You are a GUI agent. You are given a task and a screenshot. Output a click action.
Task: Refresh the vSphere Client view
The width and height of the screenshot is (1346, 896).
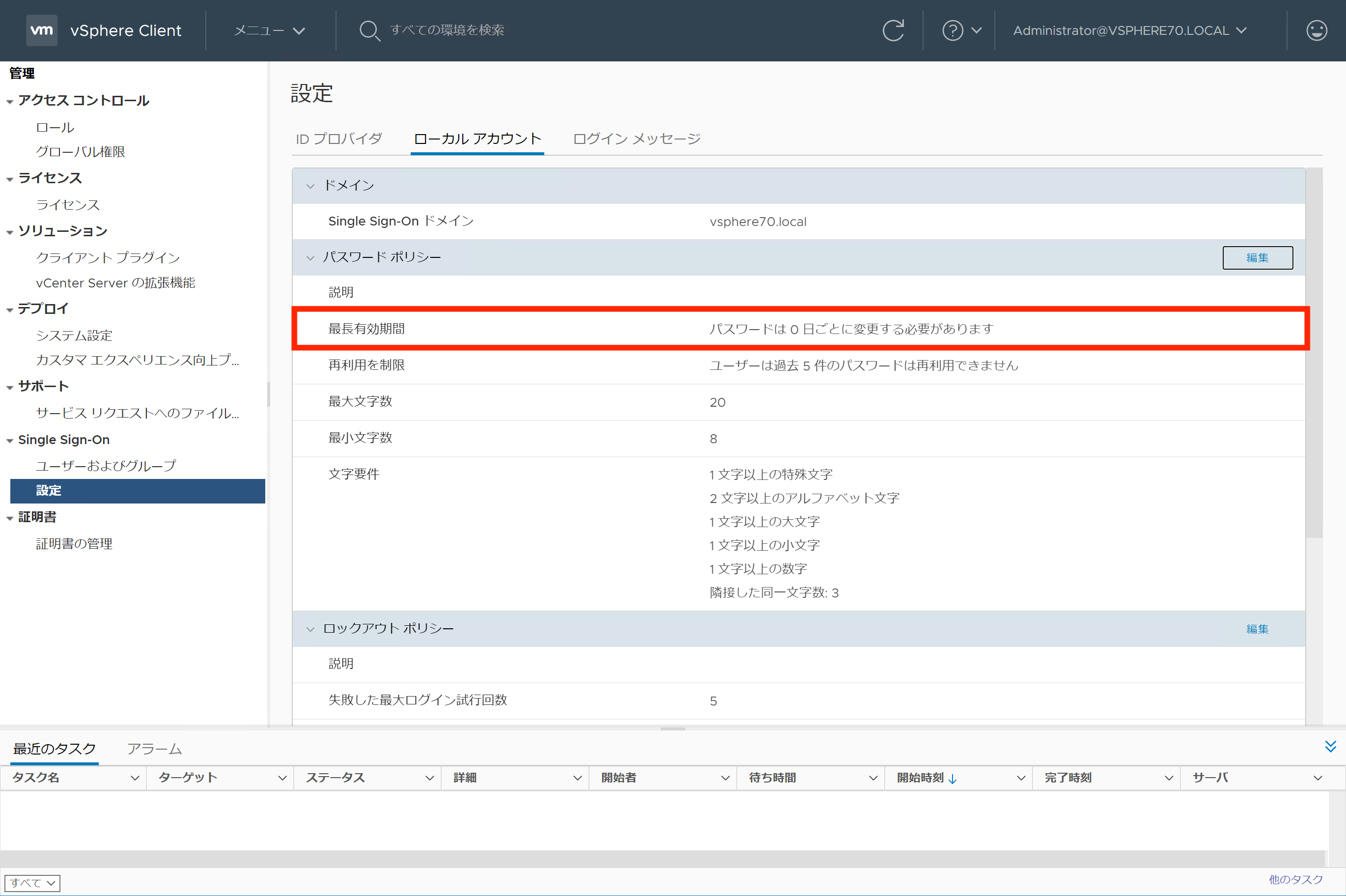click(893, 30)
